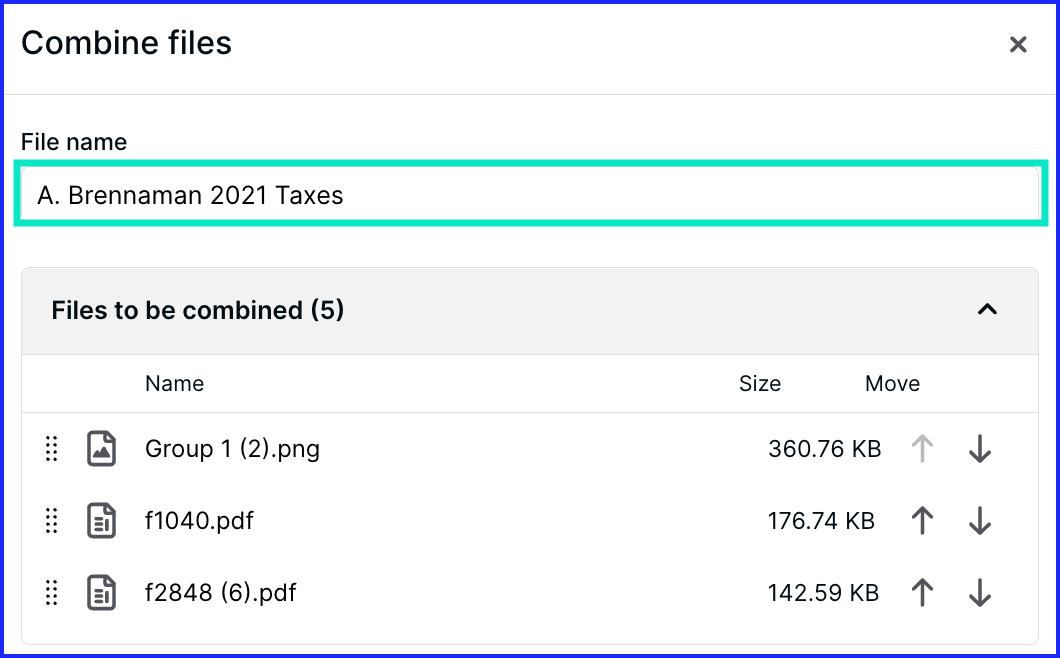The image size is (1060, 658).
Task: Collapse the Files to be combined section
Action: pyautogui.click(x=987, y=310)
